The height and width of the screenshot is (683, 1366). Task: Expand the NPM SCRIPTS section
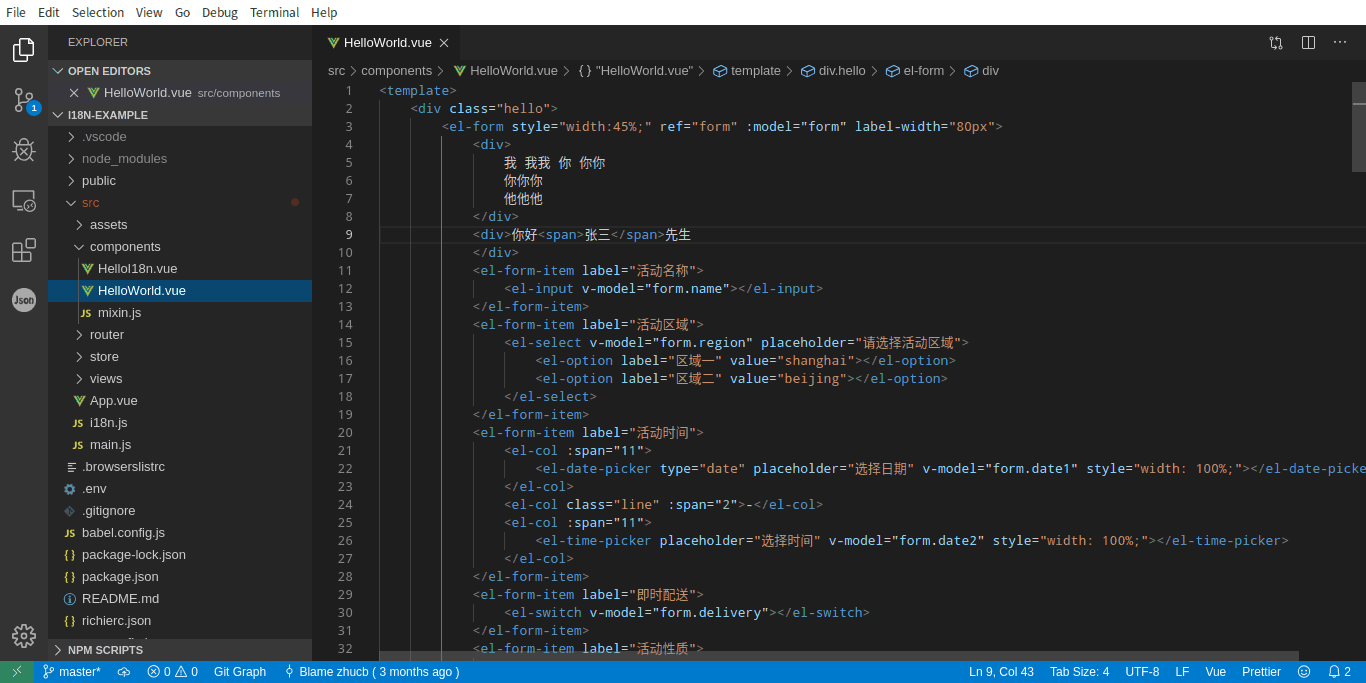[105, 650]
